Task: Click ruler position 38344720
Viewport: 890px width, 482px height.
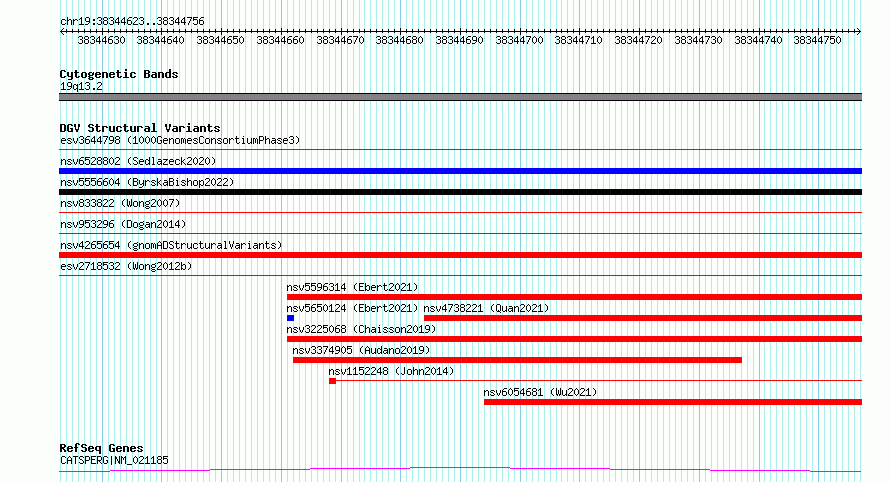Action: [639, 40]
